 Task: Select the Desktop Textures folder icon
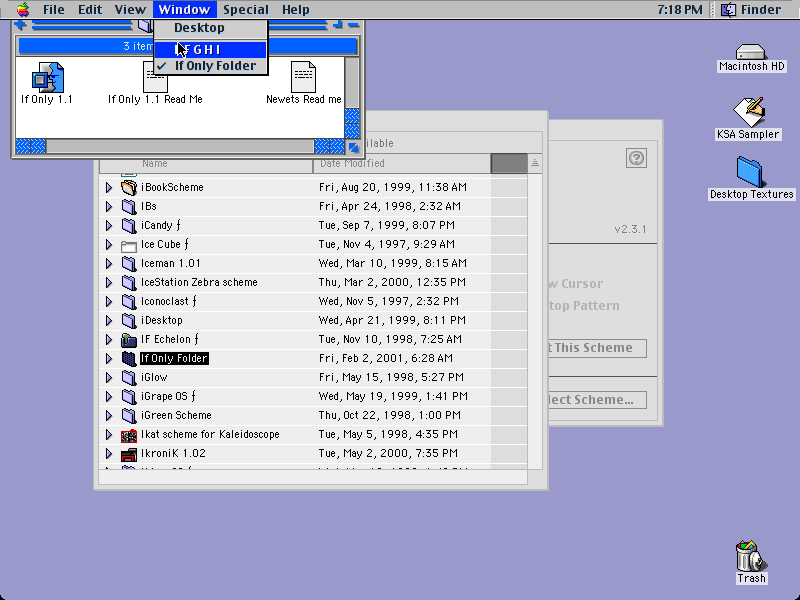pyautogui.click(x=749, y=172)
